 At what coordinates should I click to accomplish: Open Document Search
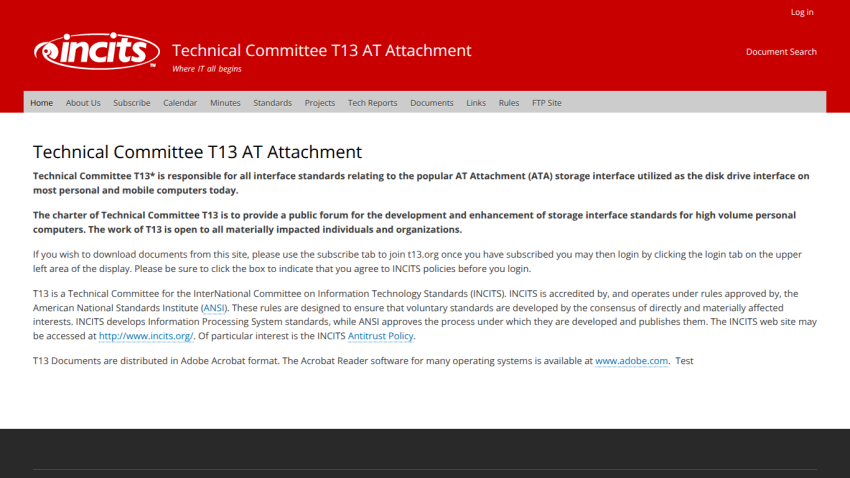click(781, 52)
